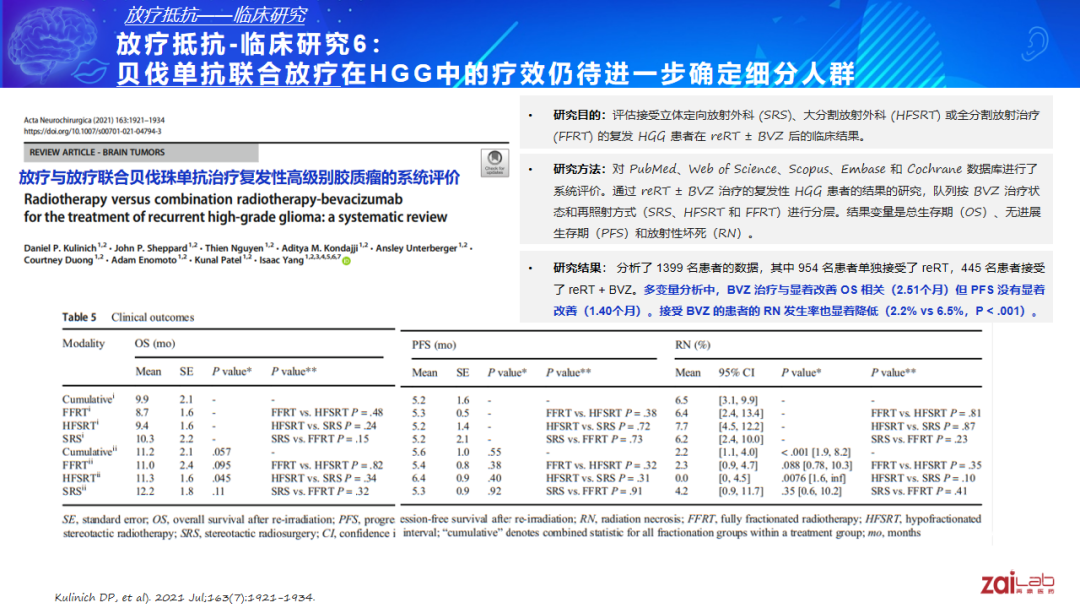Screen dimensions: 1080x608
Task: Click the 'RN (%)' column group header
Action: [692, 345]
